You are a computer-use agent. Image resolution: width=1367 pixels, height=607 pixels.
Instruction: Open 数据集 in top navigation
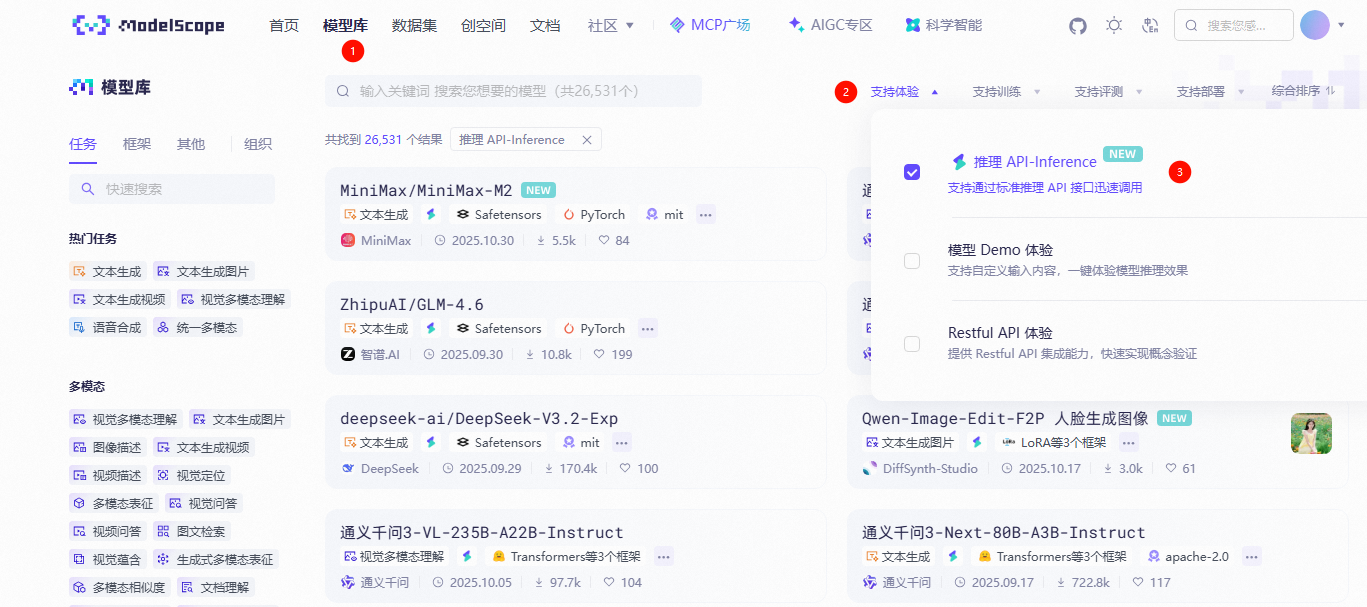tap(415, 25)
